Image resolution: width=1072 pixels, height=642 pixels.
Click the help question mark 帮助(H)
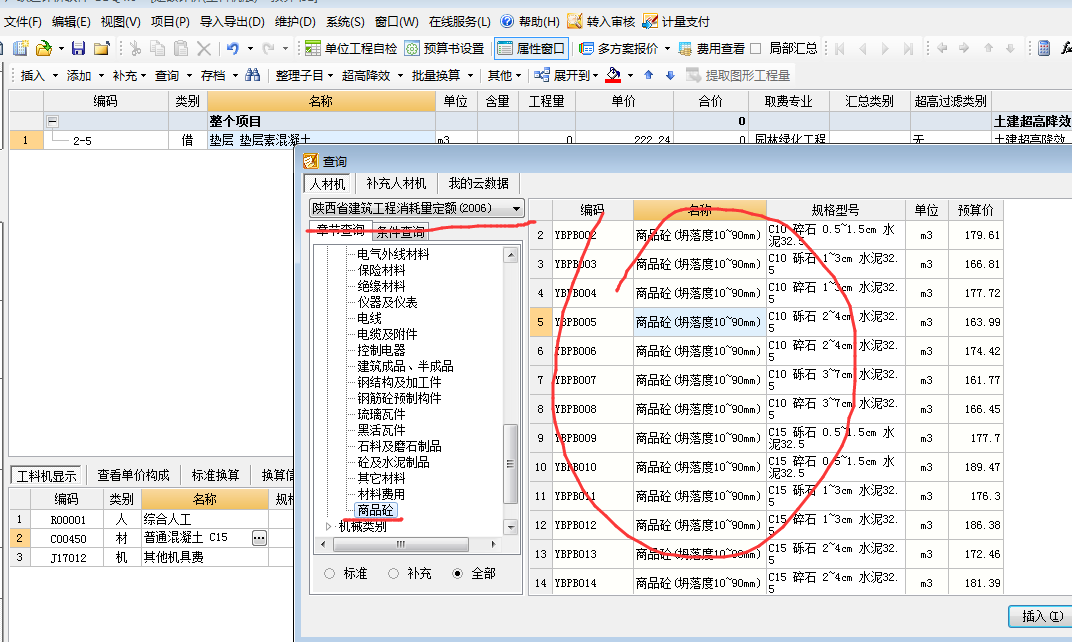pos(530,22)
